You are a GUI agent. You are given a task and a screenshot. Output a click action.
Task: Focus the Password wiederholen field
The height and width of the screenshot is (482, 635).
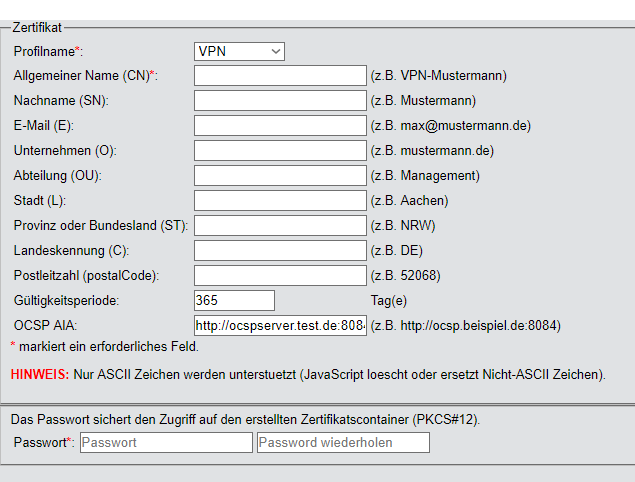pos(343,442)
